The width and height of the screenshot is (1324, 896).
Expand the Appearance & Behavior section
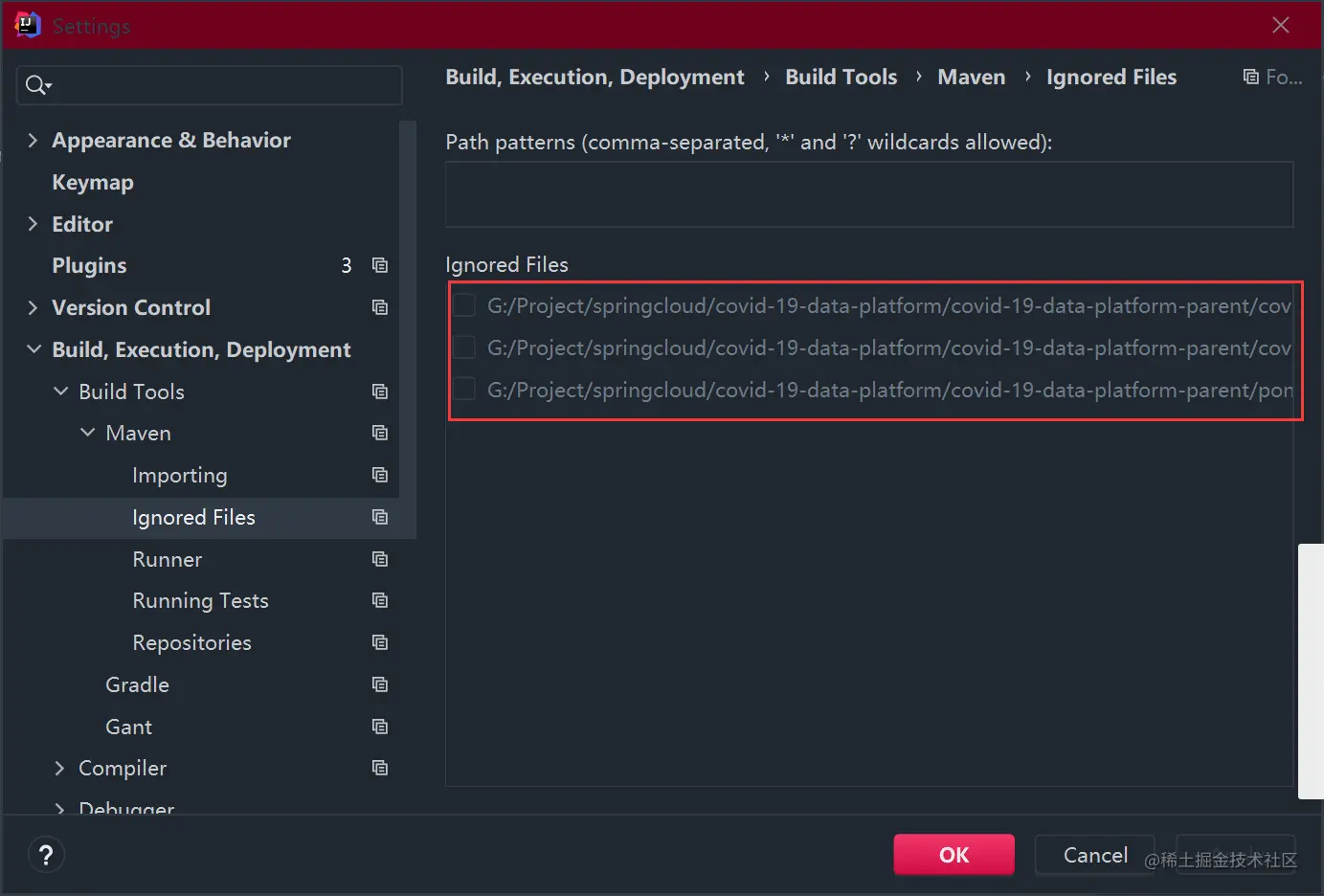pyautogui.click(x=34, y=140)
